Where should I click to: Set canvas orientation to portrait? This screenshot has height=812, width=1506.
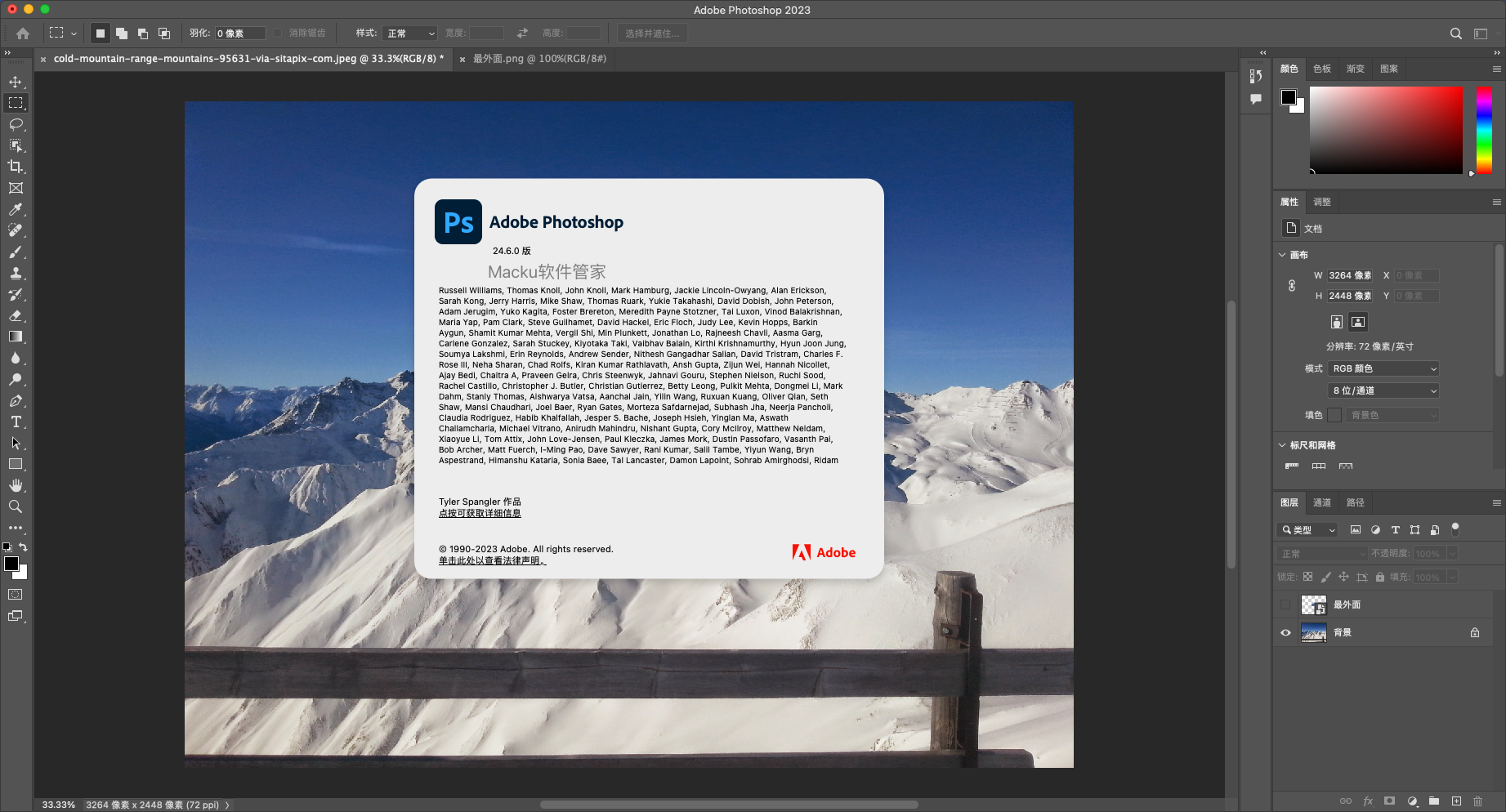1337,322
